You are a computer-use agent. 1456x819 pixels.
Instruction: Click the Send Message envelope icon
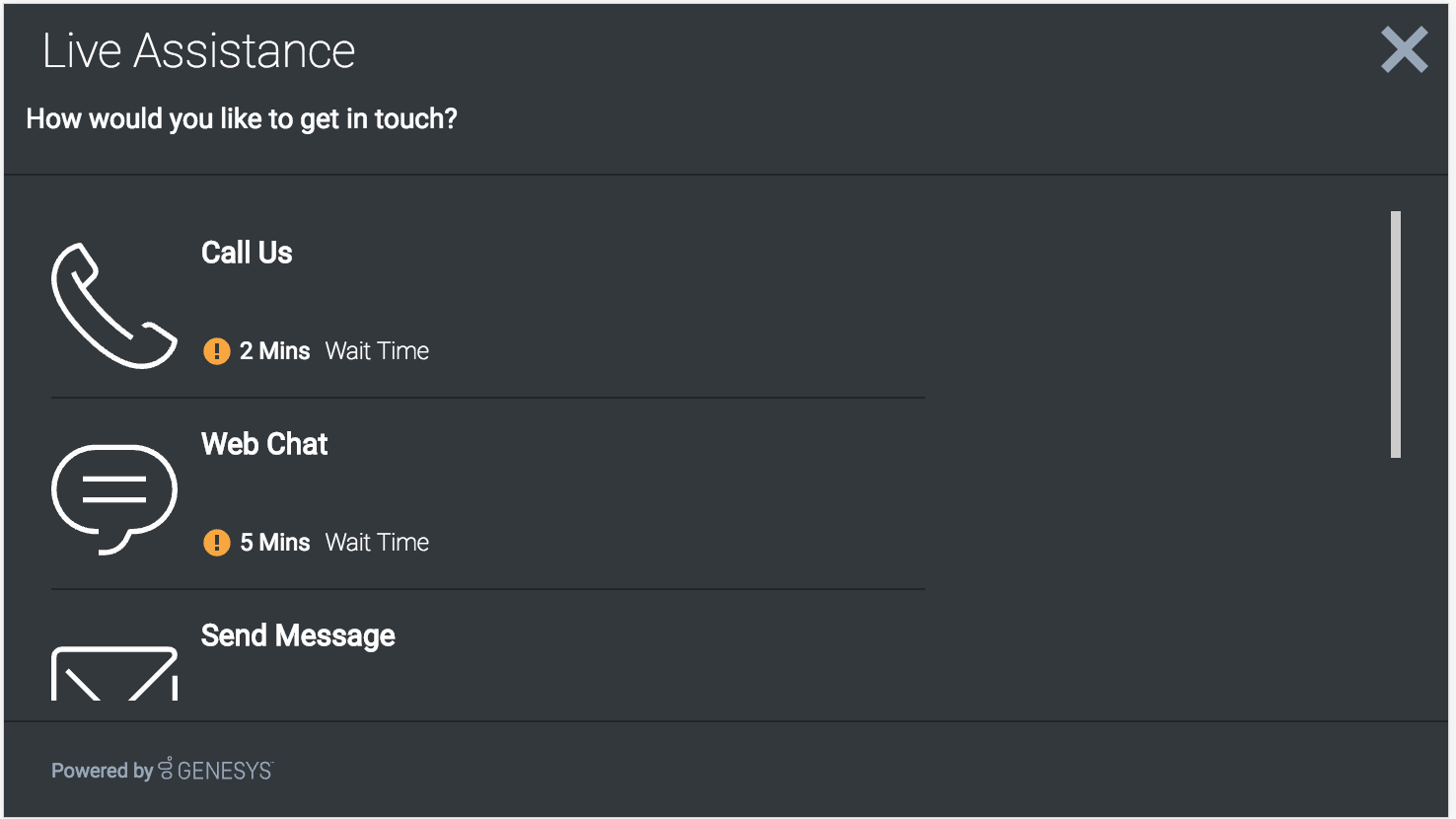coord(113,674)
